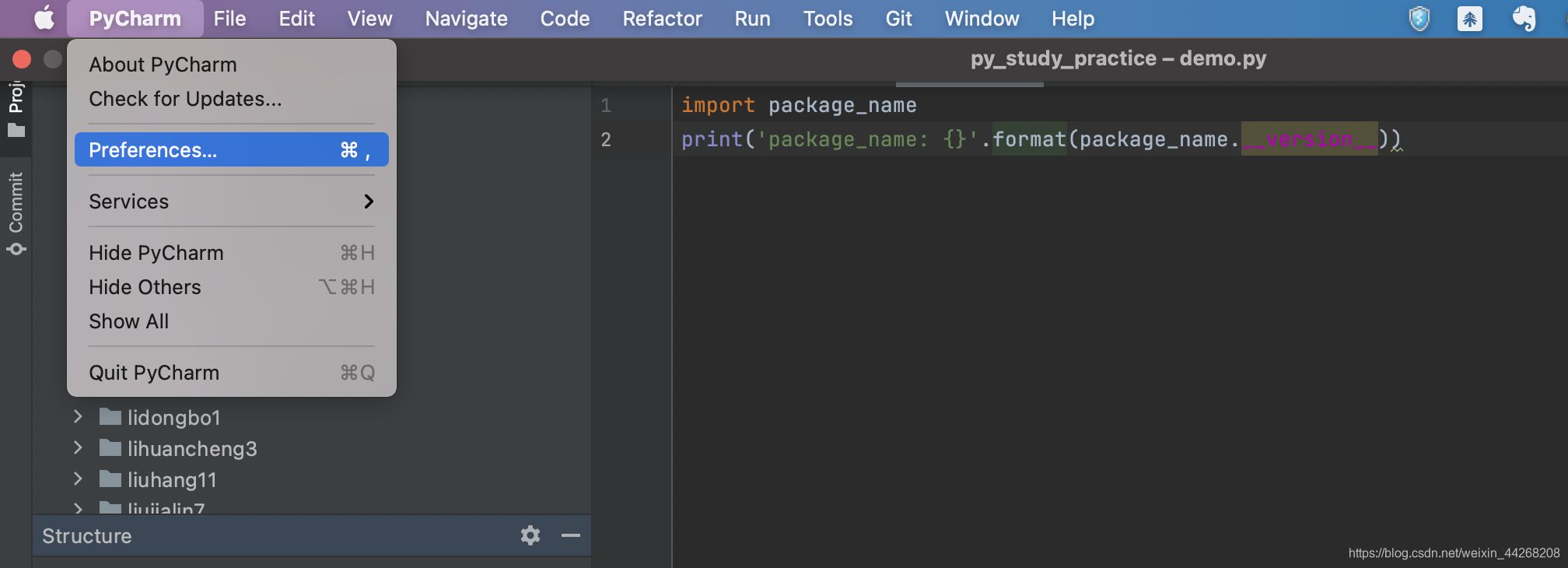Choose Check for Updates...
Viewport: 1568px width, 568px height.
point(232,99)
